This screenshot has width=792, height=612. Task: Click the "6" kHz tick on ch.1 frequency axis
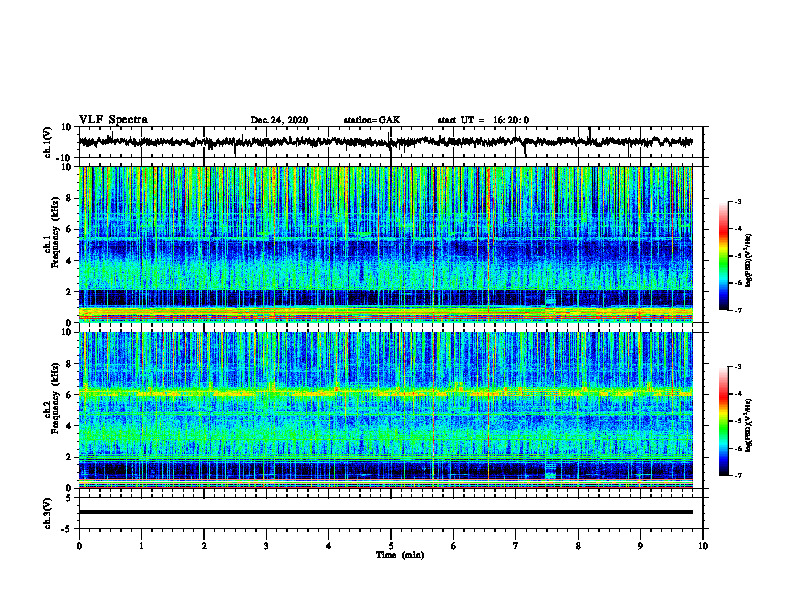(69, 229)
